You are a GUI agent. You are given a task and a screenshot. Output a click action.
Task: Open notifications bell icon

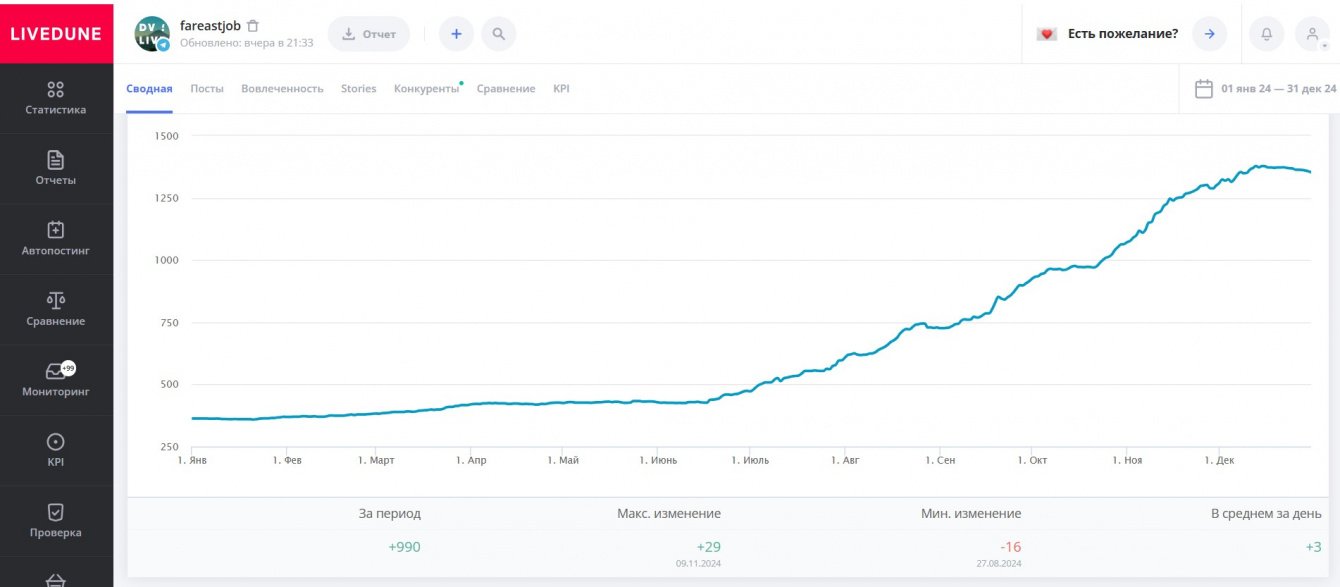pos(1266,34)
